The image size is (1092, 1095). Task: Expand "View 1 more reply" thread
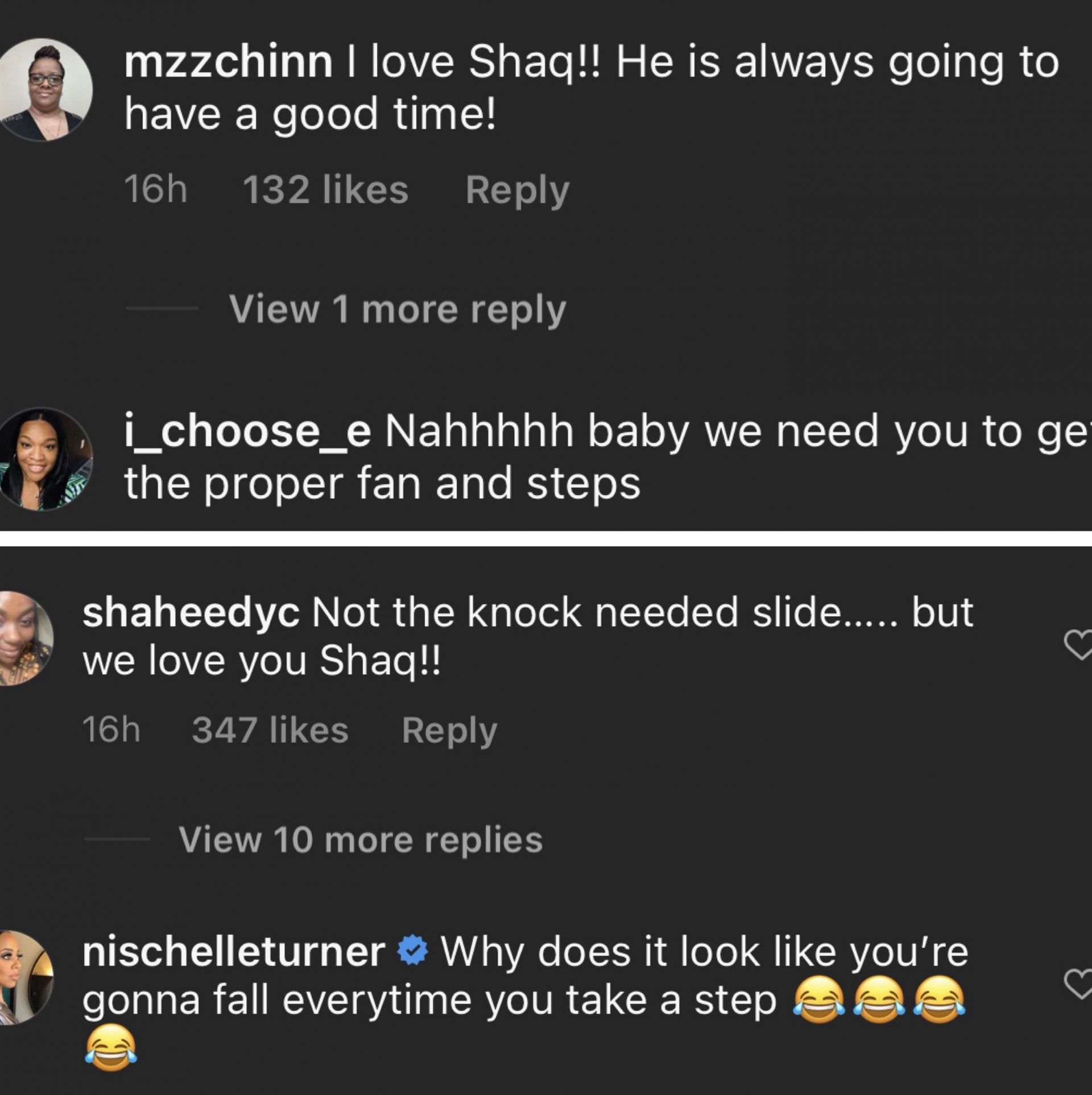(x=397, y=309)
